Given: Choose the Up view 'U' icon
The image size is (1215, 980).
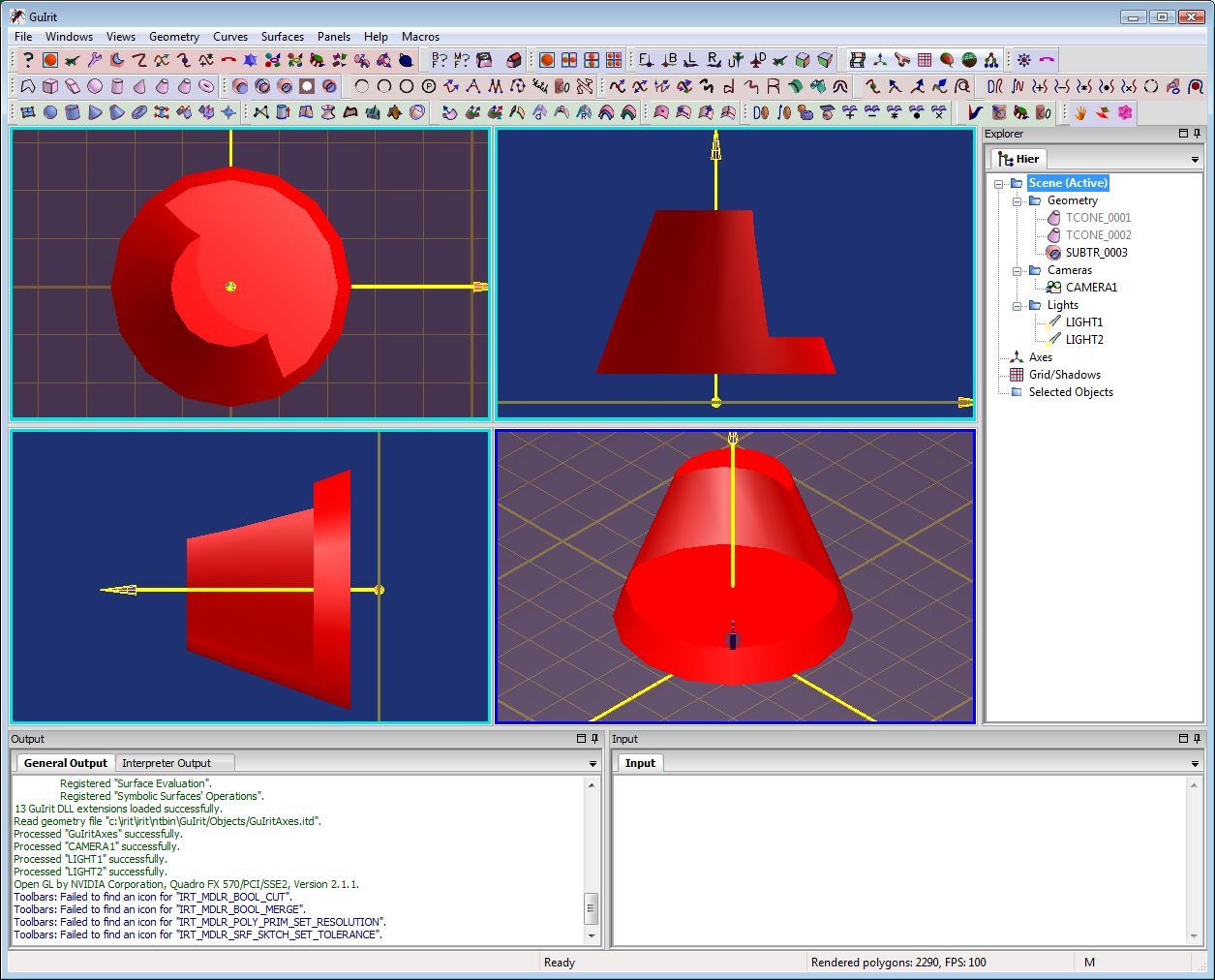Looking at the screenshot, I should [x=737, y=60].
